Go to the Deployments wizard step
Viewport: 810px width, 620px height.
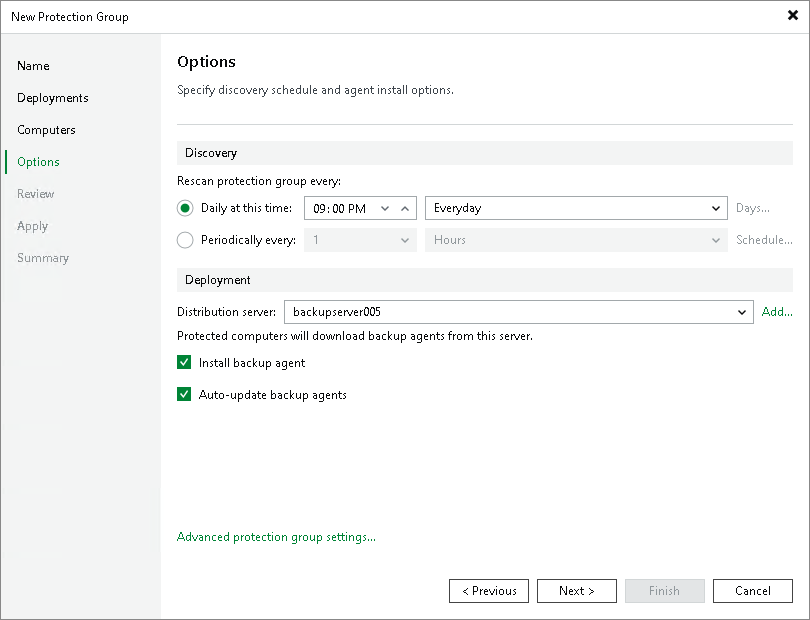click(53, 98)
